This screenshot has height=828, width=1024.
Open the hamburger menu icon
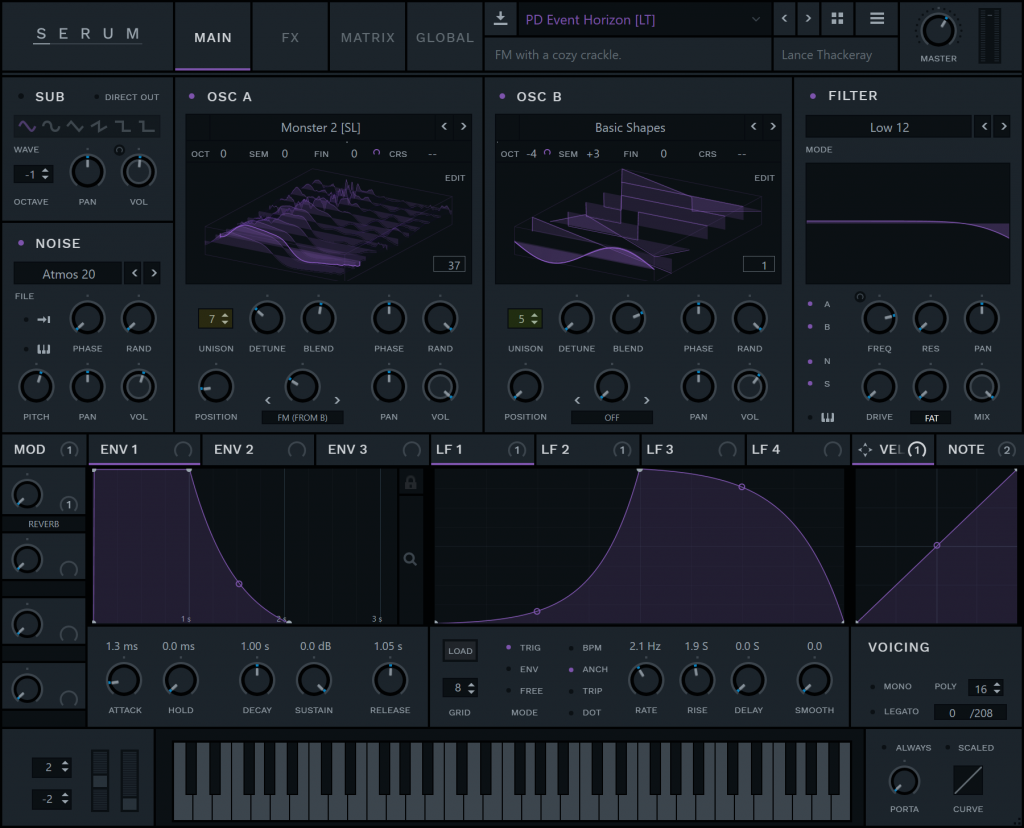[876, 19]
